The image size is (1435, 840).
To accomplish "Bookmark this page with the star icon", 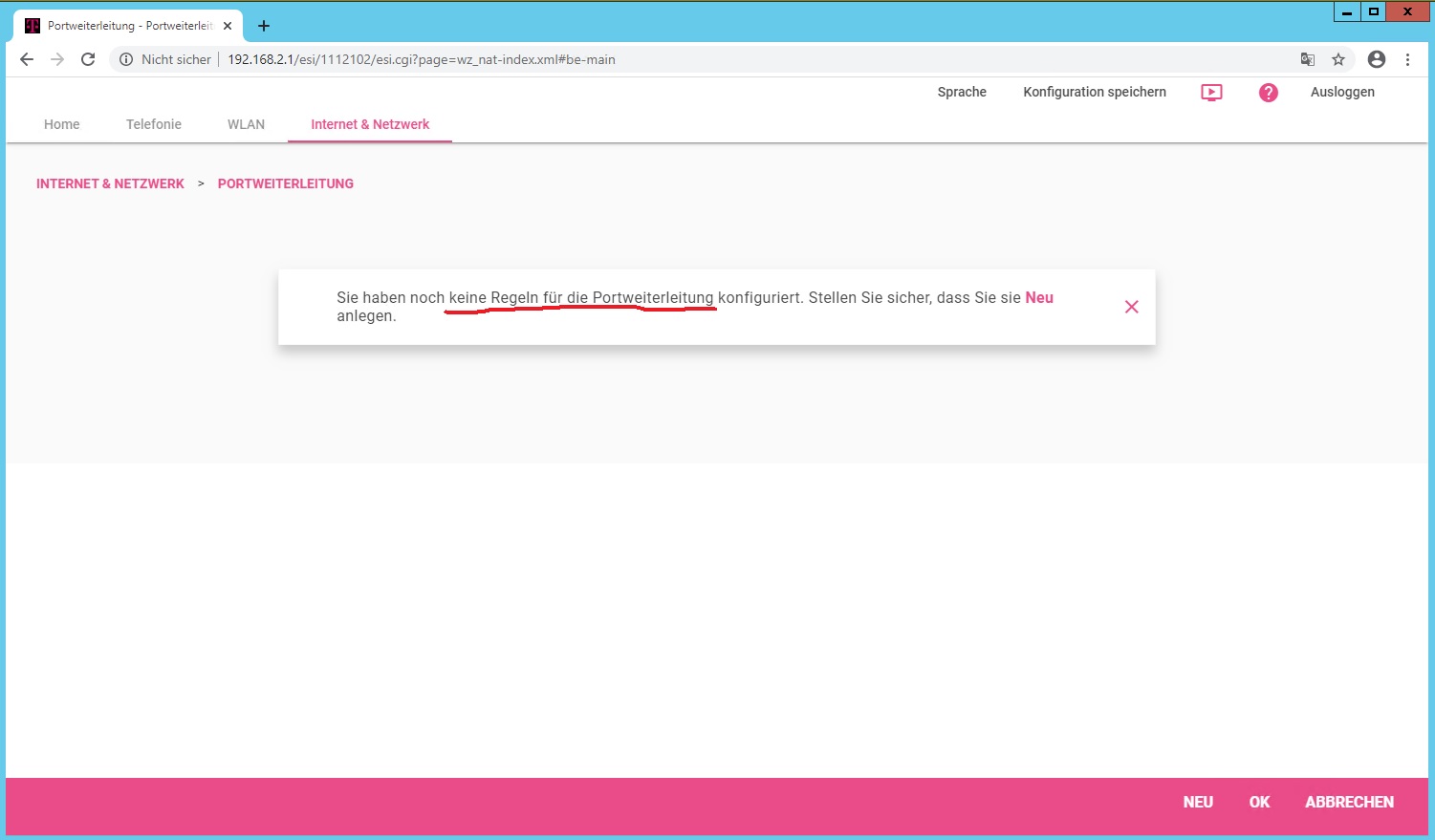I will click(1338, 59).
